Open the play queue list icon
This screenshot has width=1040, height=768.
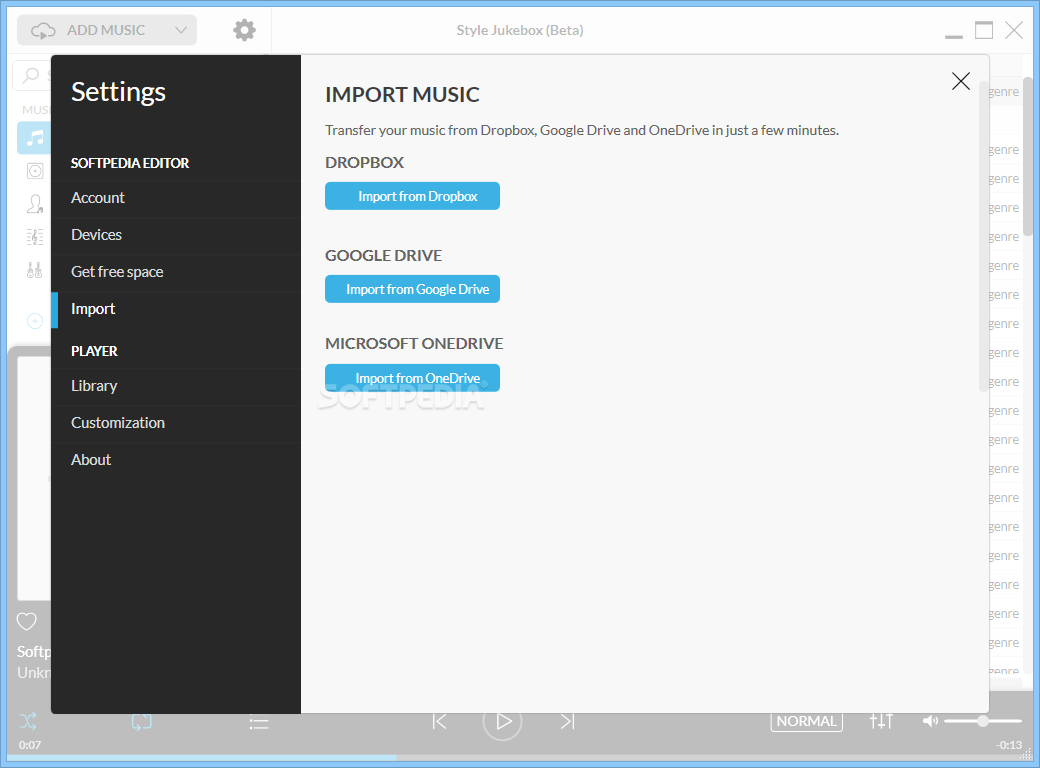point(259,723)
